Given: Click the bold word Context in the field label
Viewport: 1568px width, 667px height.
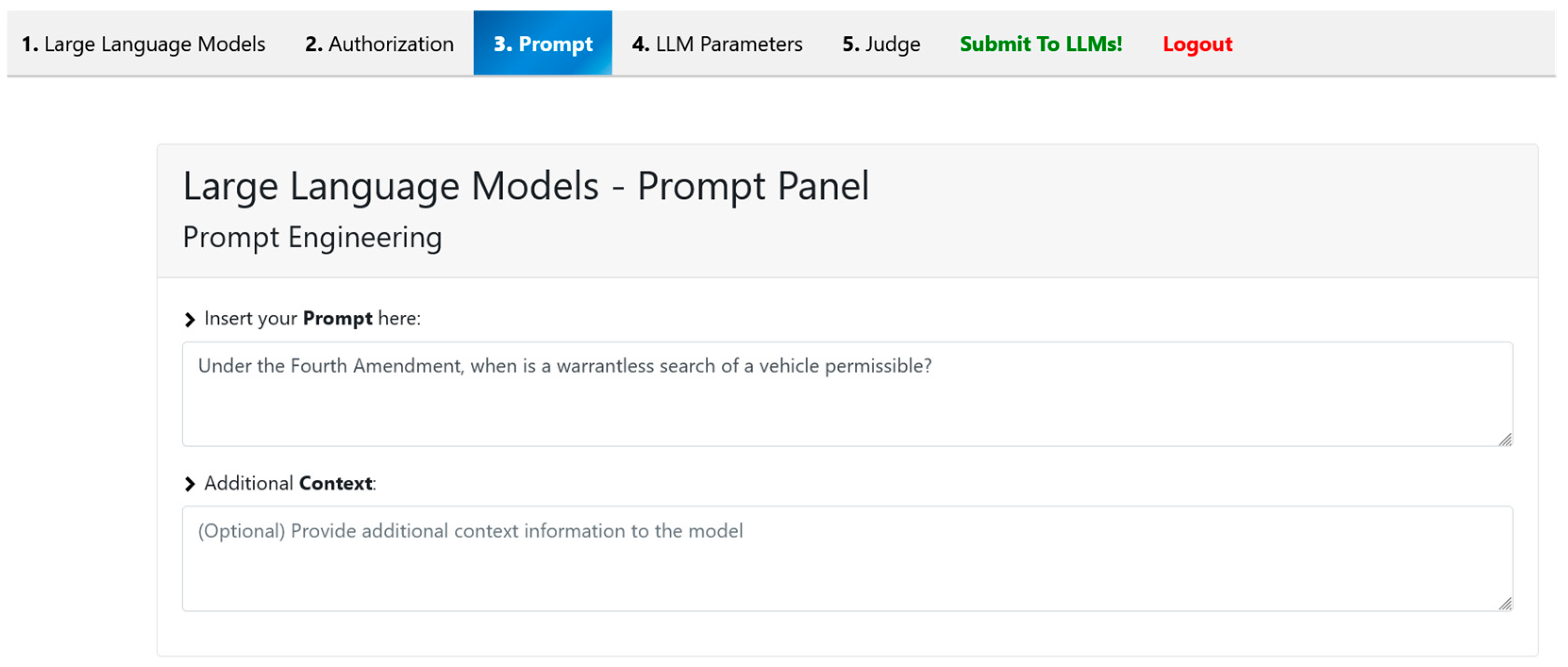Looking at the screenshot, I should coord(335,483).
